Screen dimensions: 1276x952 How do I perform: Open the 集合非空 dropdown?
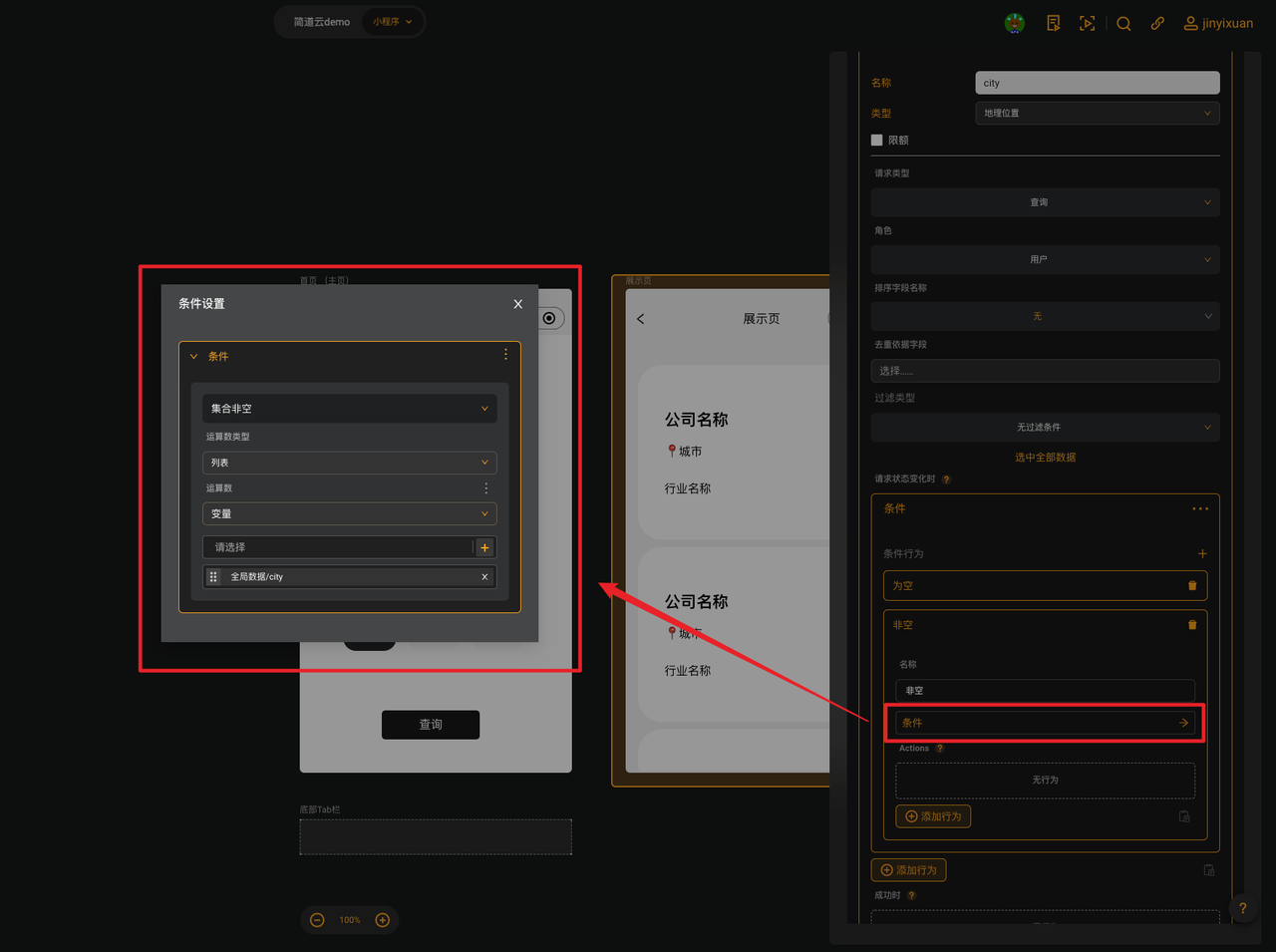pos(350,409)
